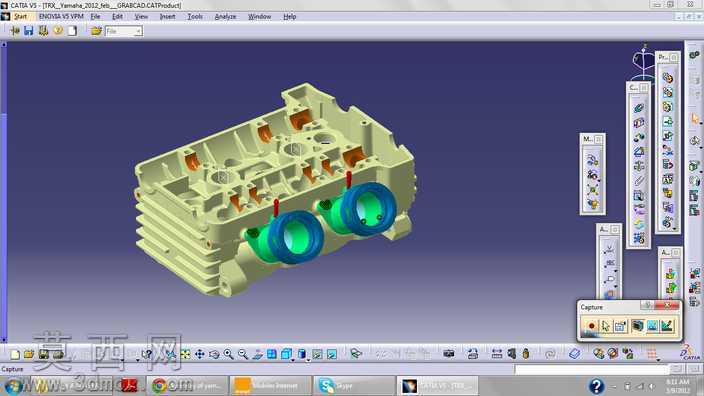Image resolution: width=704 pixels, height=396 pixels.
Task: Open the Isometric quick view cube icon
Action: [286, 354]
